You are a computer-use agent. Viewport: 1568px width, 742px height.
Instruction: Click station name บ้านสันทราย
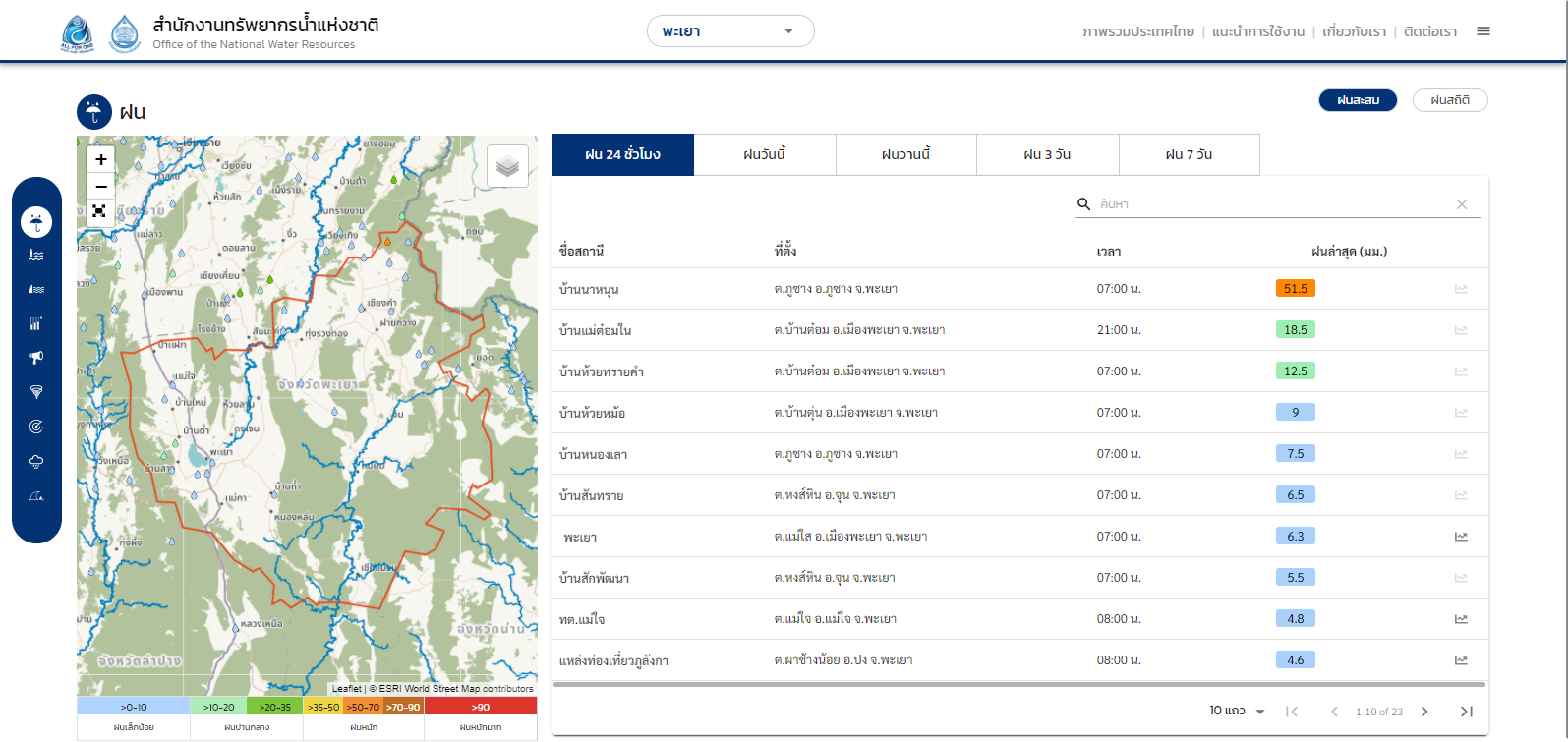tap(591, 495)
